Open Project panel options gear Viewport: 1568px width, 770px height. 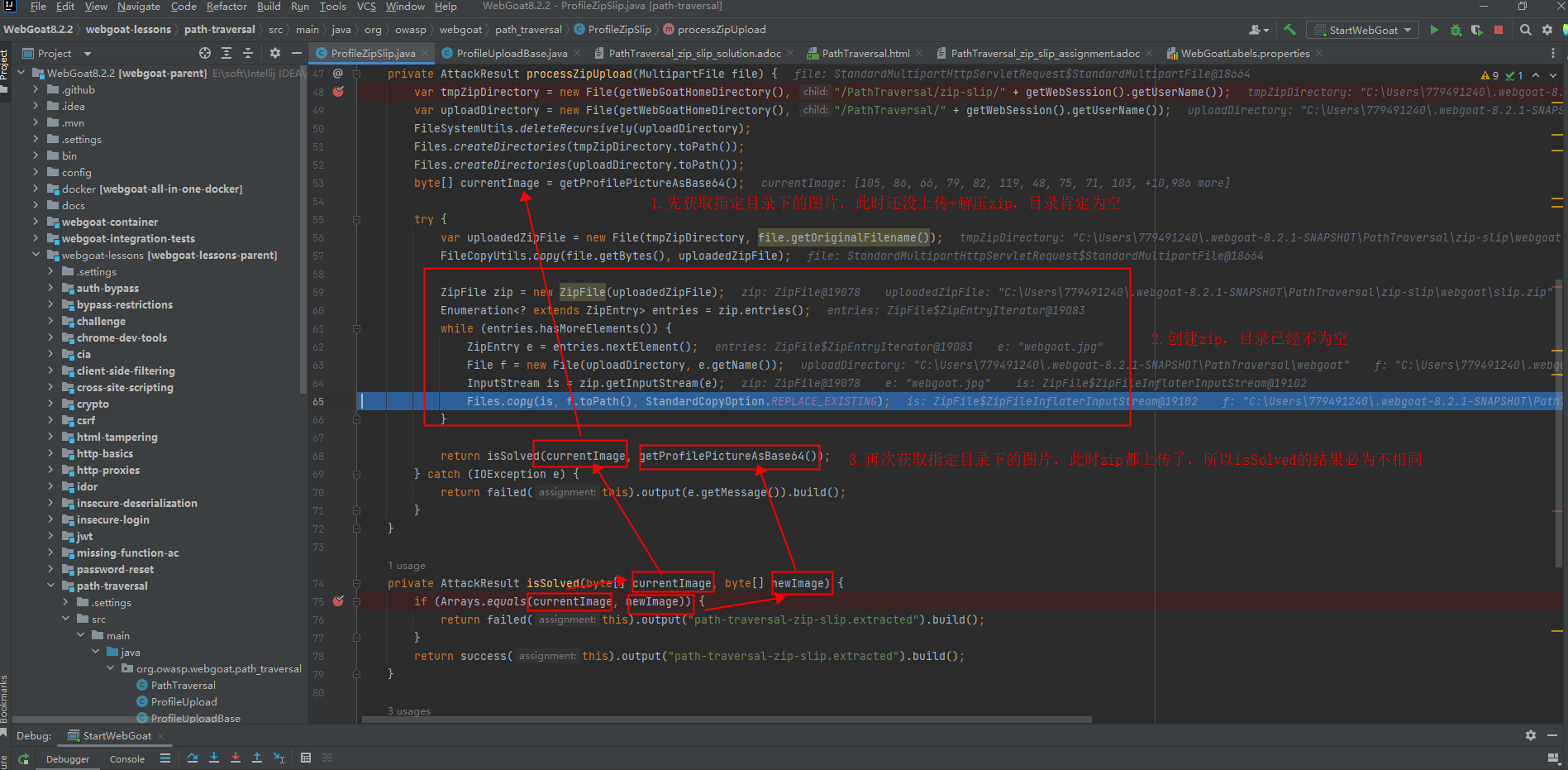[x=275, y=53]
